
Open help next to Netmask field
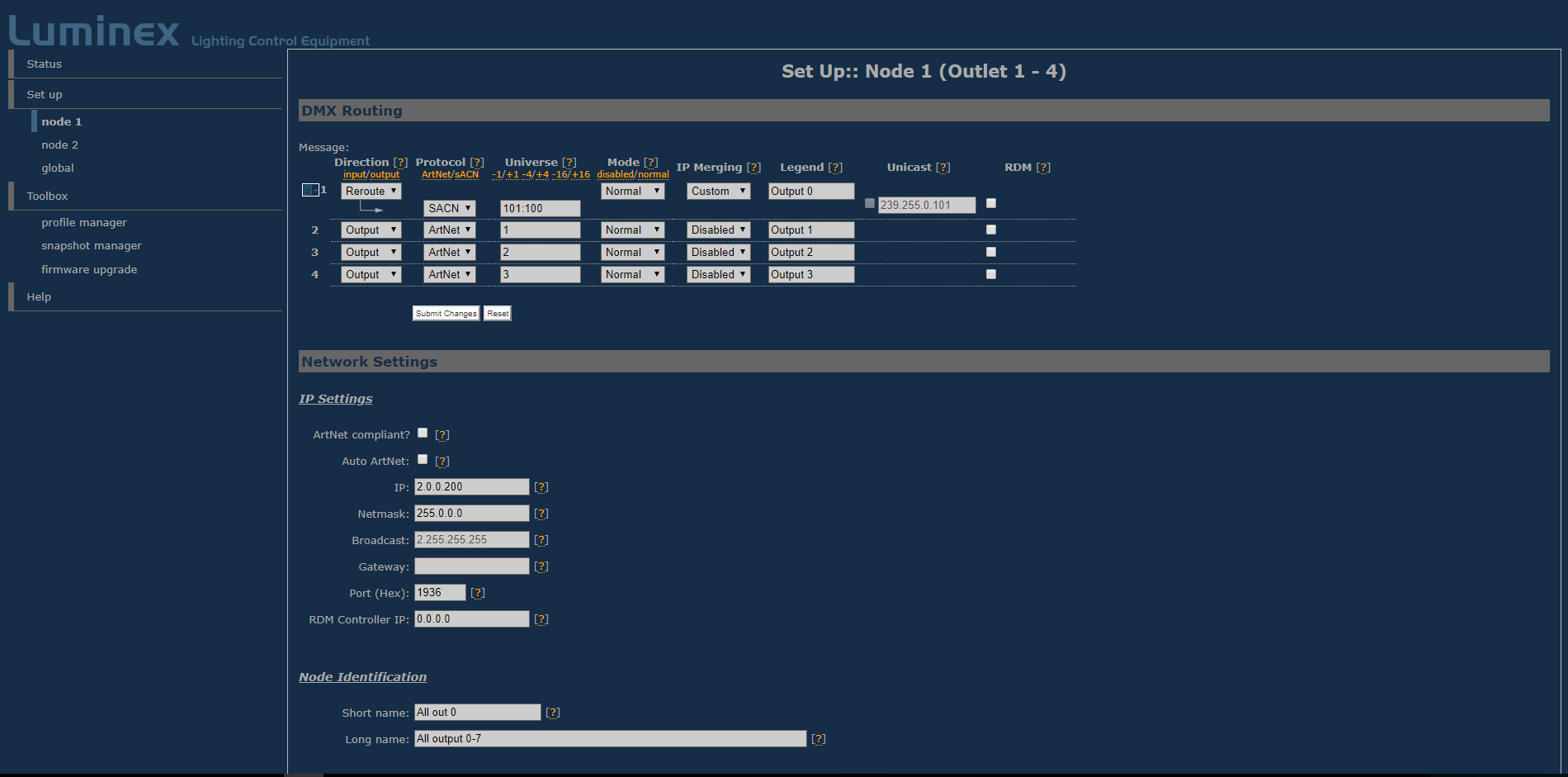point(541,514)
